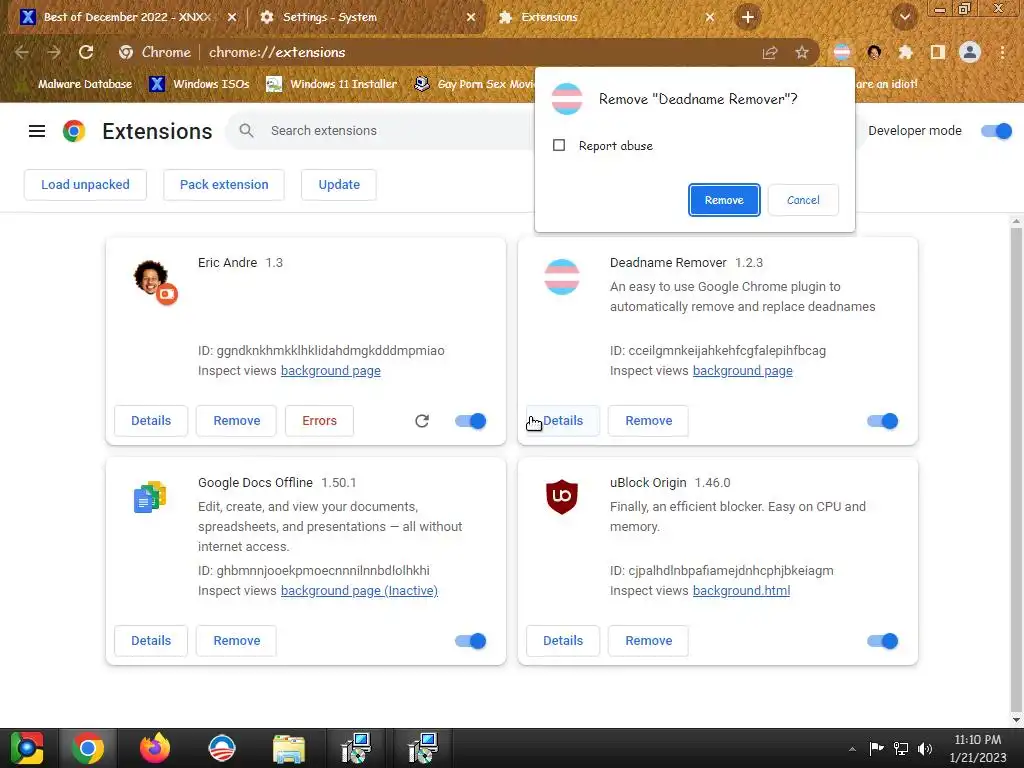Reload the Eric Andre extension

click(422, 421)
